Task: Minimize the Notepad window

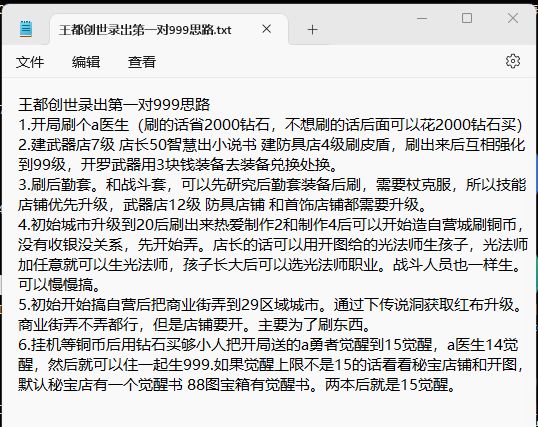Action: click(x=422, y=19)
